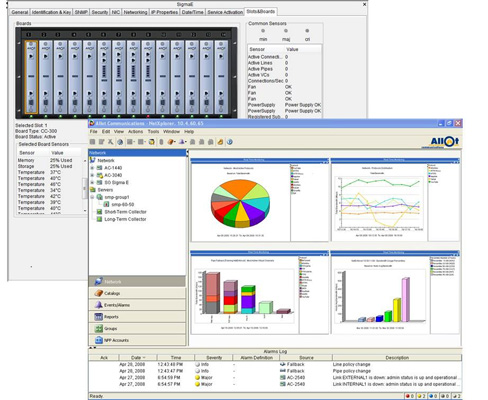Click the blue alarm counter in status bar
This screenshot has height=400, width=488.
click(433, 396)
